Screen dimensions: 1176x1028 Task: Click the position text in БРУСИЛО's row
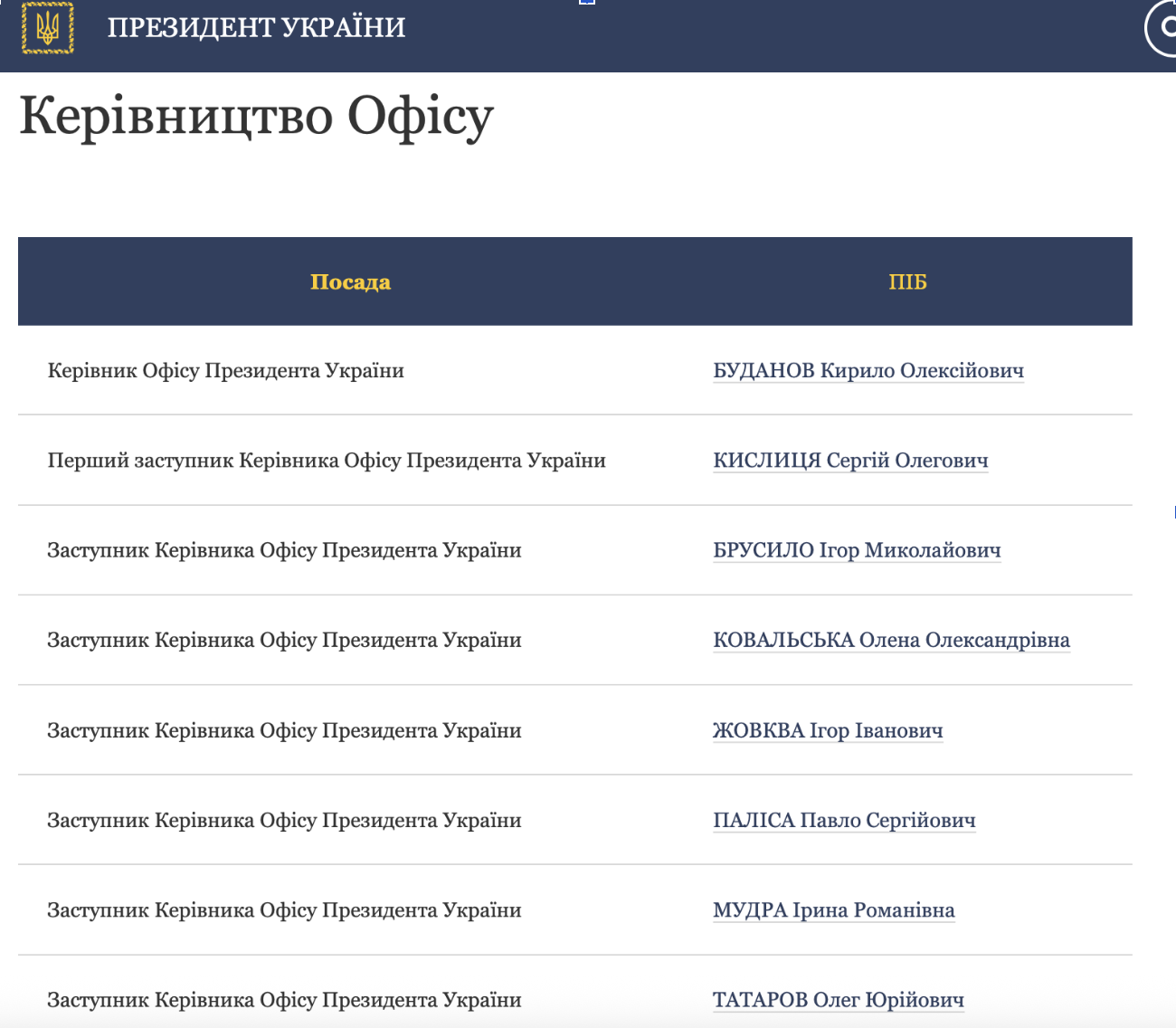[x=284, y=550]
